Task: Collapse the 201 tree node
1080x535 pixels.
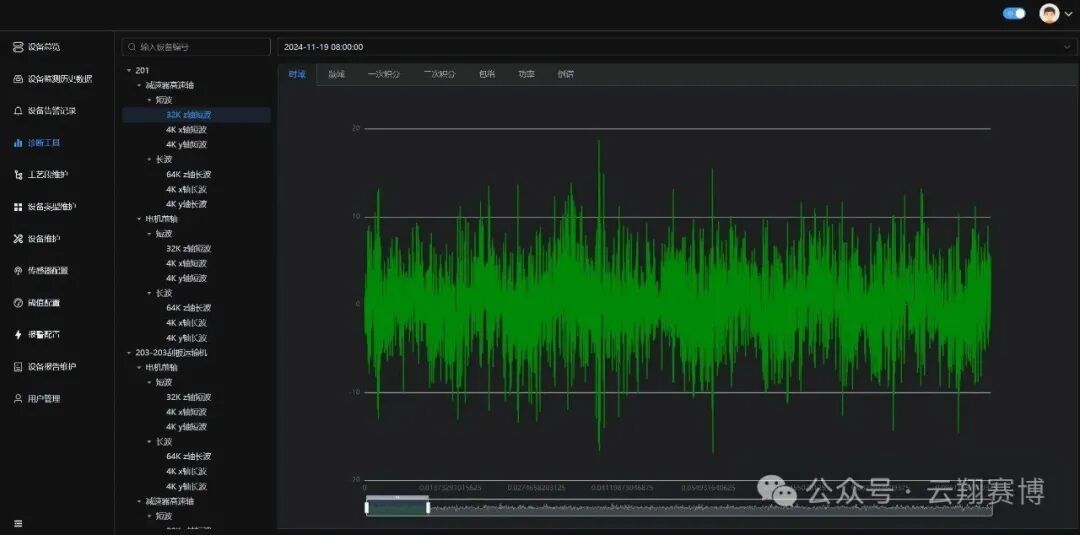Action: point(129,70)
